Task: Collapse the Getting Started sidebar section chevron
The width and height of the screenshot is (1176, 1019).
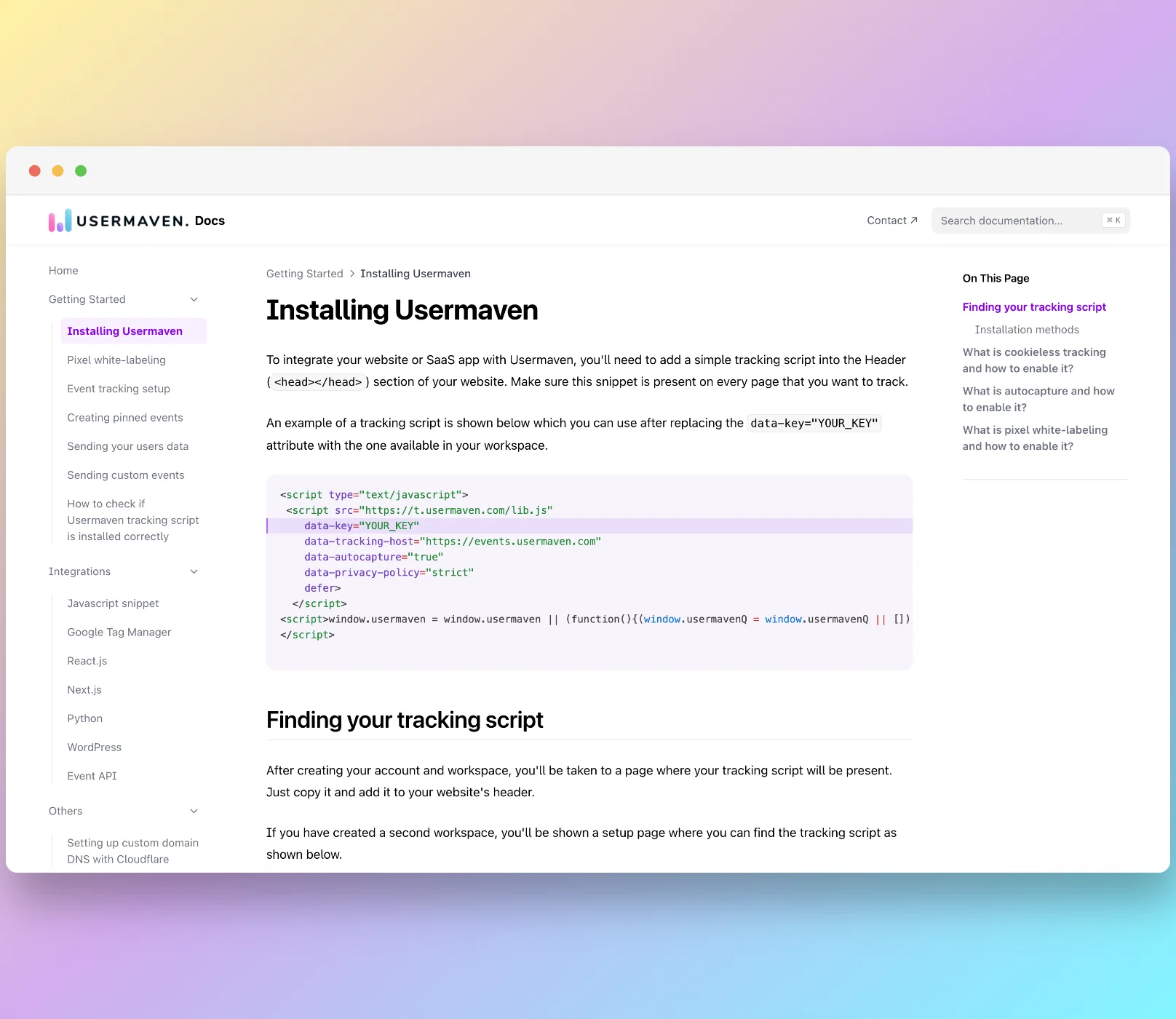Action: (194, 300)
